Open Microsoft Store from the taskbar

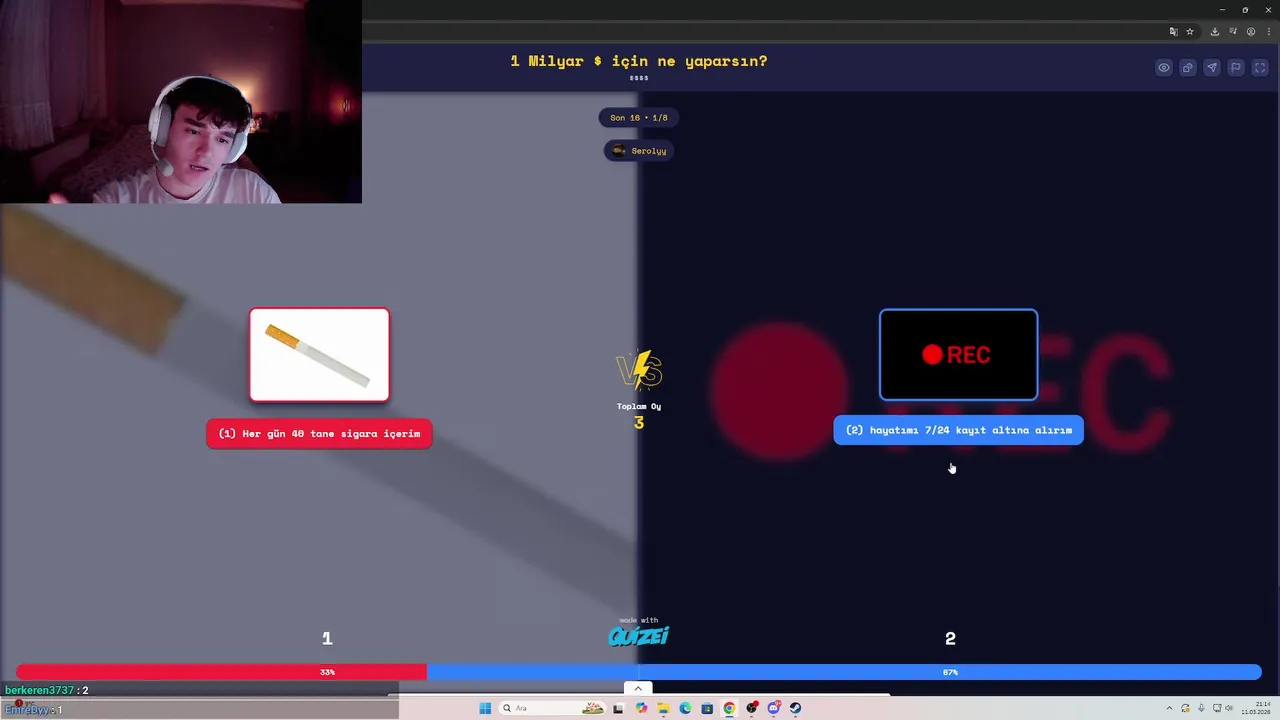[707, 708]
